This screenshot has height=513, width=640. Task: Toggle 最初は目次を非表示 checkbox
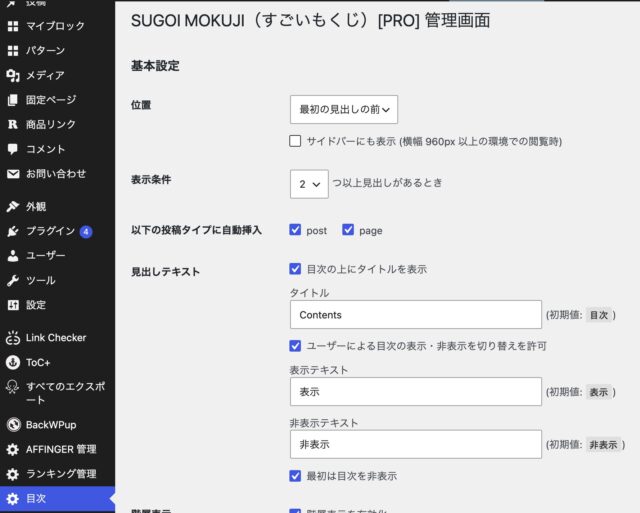(x=295, y=476)
